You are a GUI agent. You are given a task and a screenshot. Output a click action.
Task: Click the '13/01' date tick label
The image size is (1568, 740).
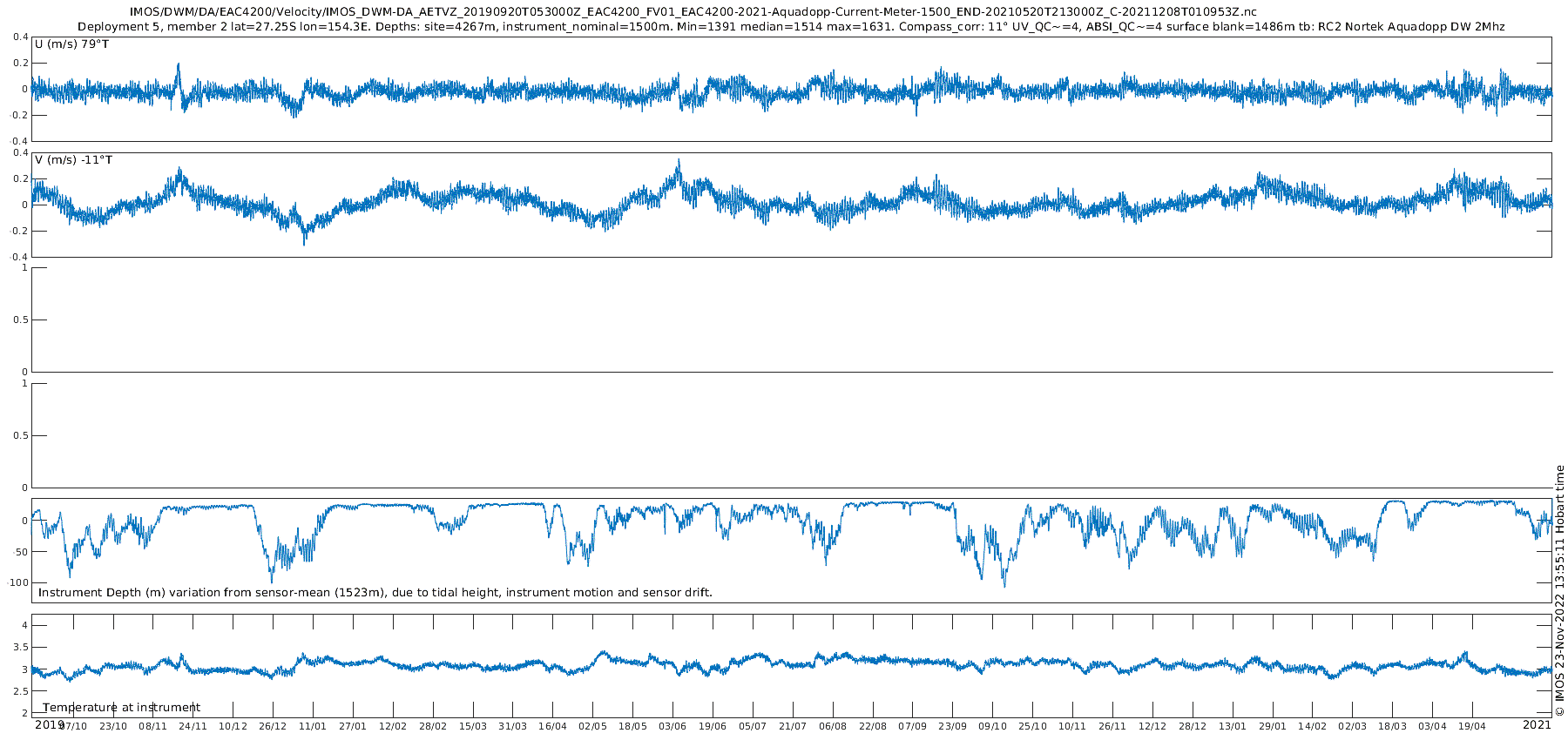[1233, 726]
